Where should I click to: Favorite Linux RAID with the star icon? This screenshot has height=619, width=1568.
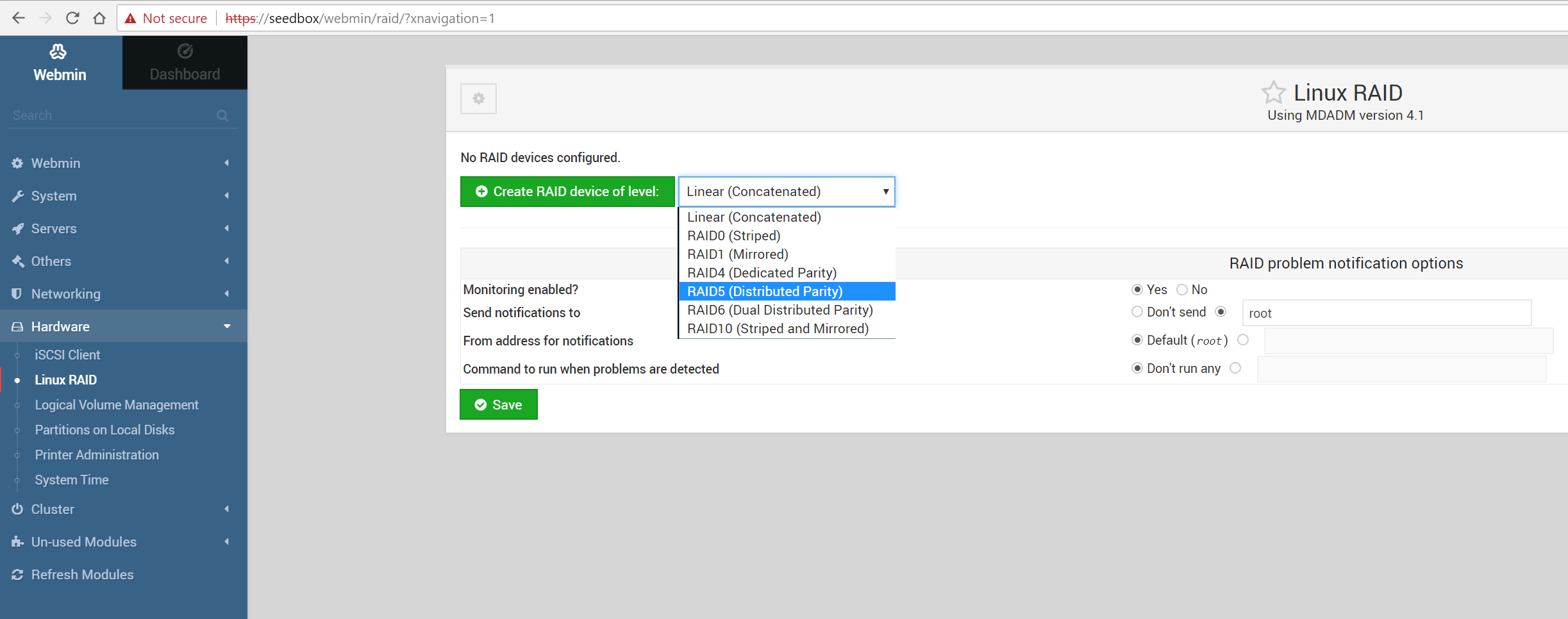pos(1273,92)
